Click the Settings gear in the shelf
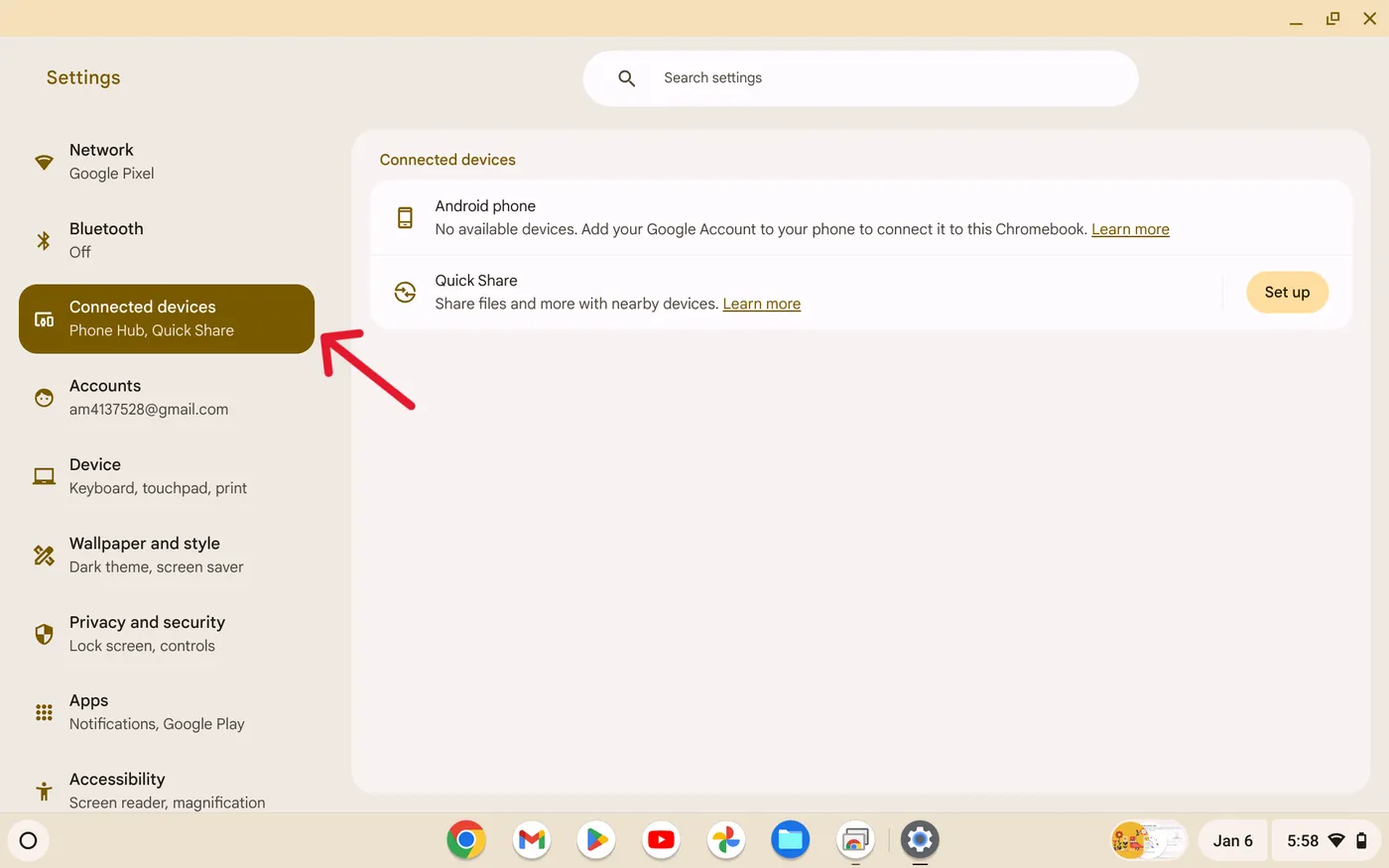The width and height of the screenshot is (1389, 868). pyautogui.click(x=920, y=840)
